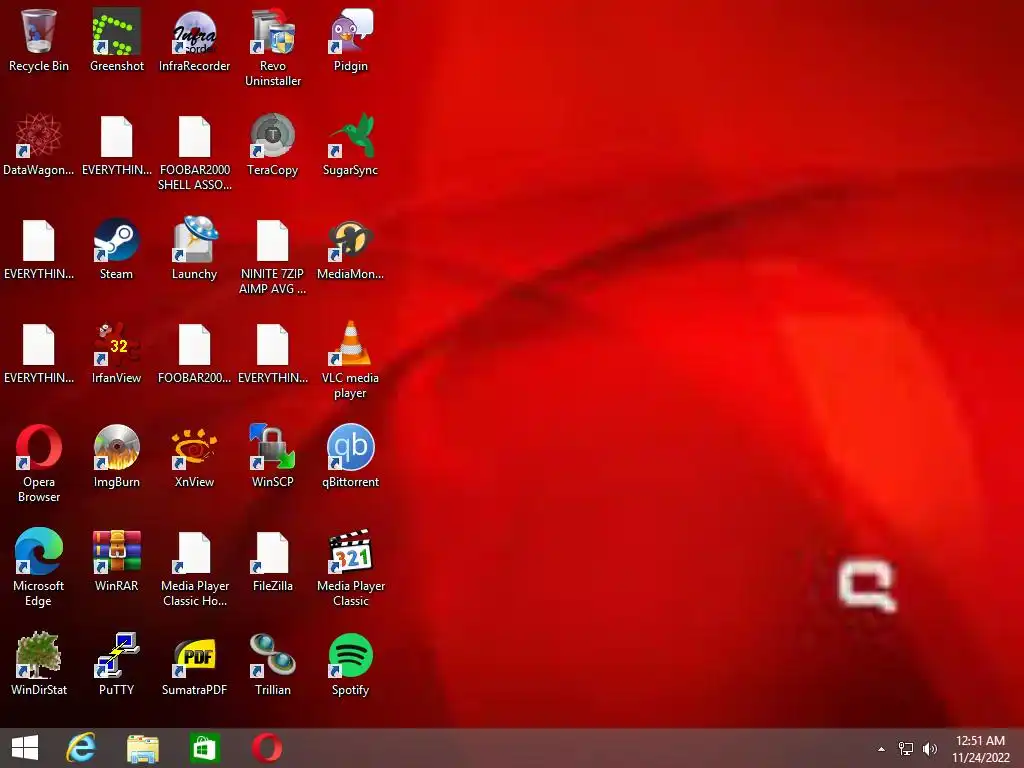Open File Explorer in the taskbar

142,749
